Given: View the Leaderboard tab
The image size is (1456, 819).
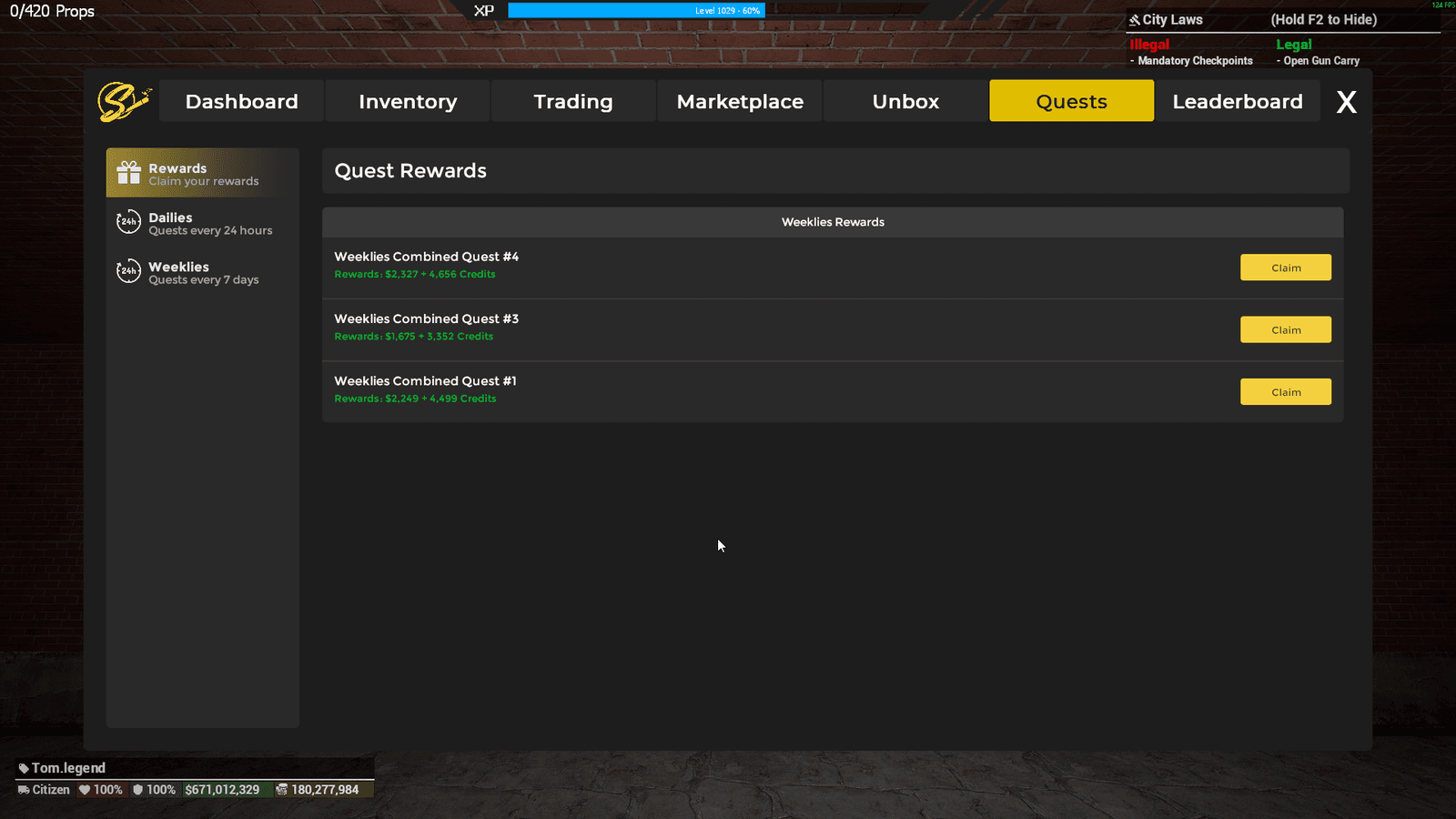Looking at the screenshot, I should [x=1238, y=101].
